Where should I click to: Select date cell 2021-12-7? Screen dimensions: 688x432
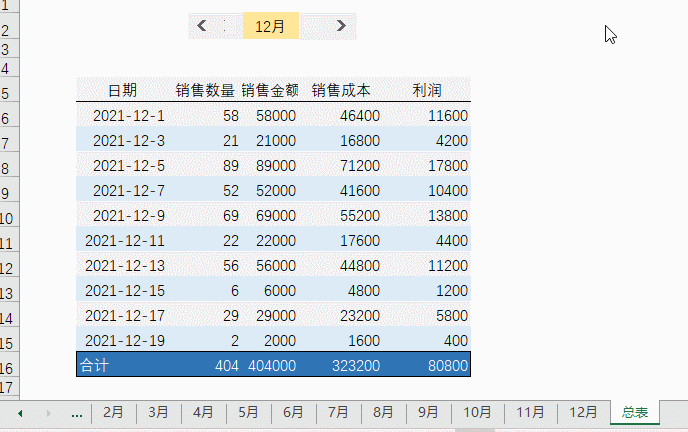[x=129, y=191]
